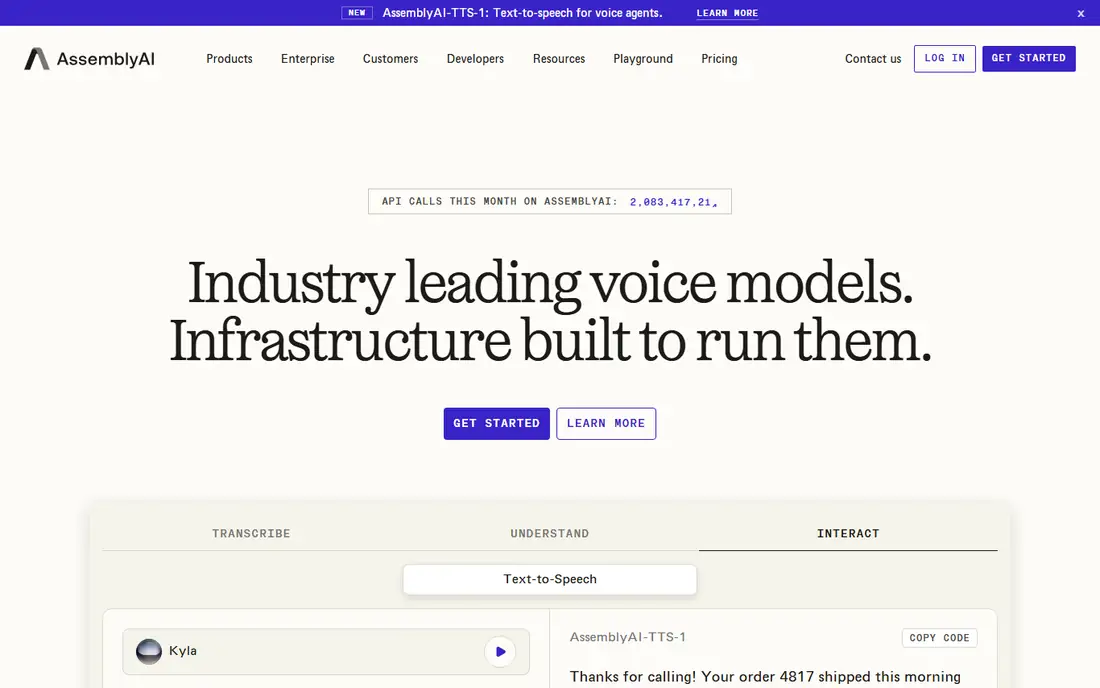This screenshot has height=688, width=1100.
Task: Click the hero GET STARTED button
Action: point(497,424)
